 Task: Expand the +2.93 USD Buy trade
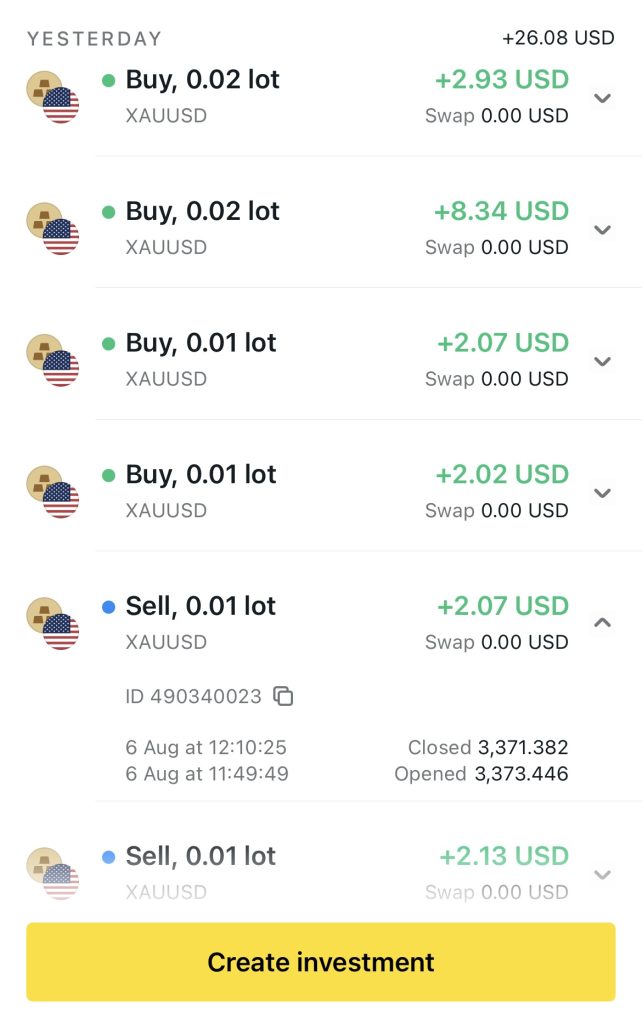pos(602,98)
